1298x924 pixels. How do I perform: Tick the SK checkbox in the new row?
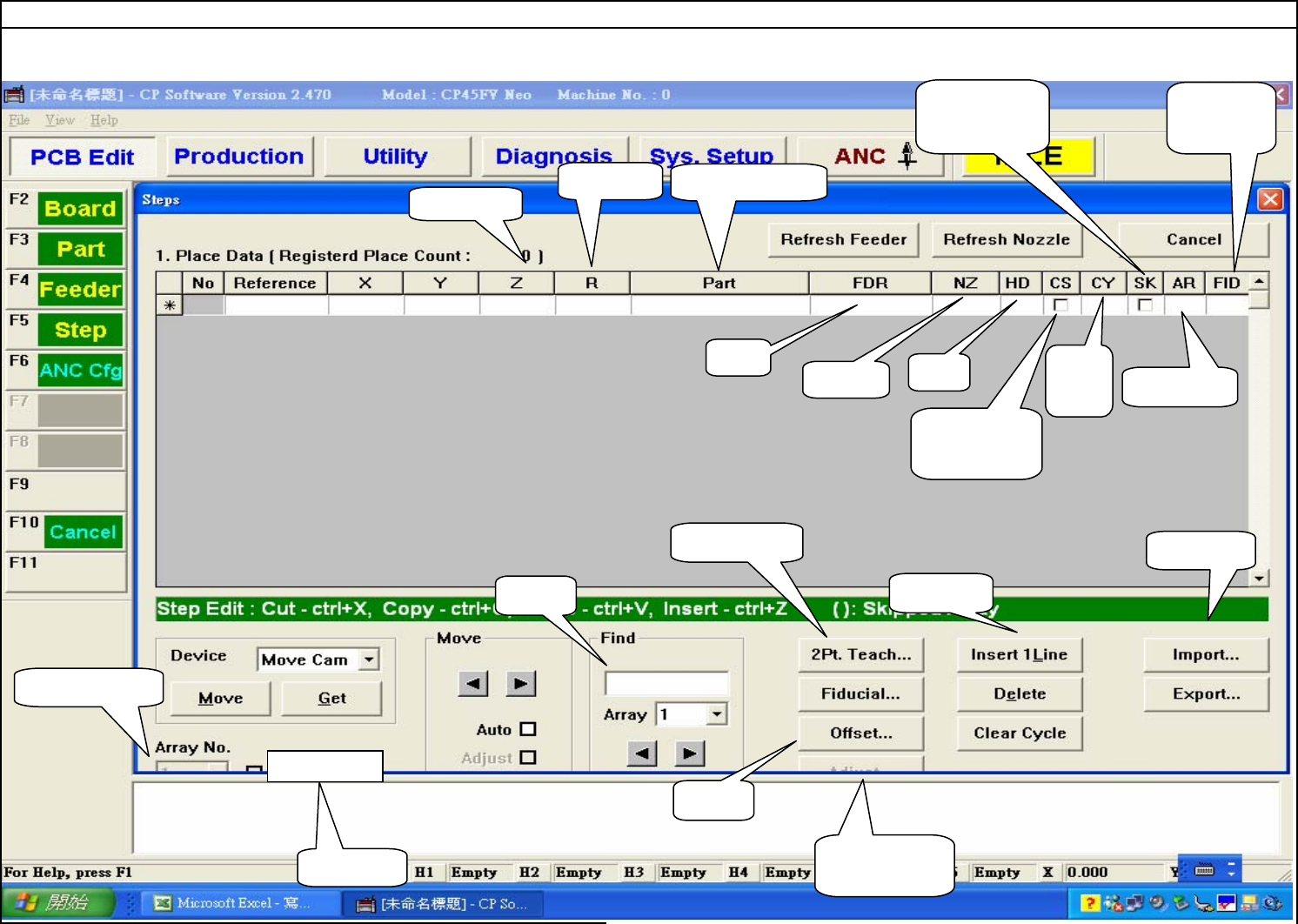[x=1145, y=305]
